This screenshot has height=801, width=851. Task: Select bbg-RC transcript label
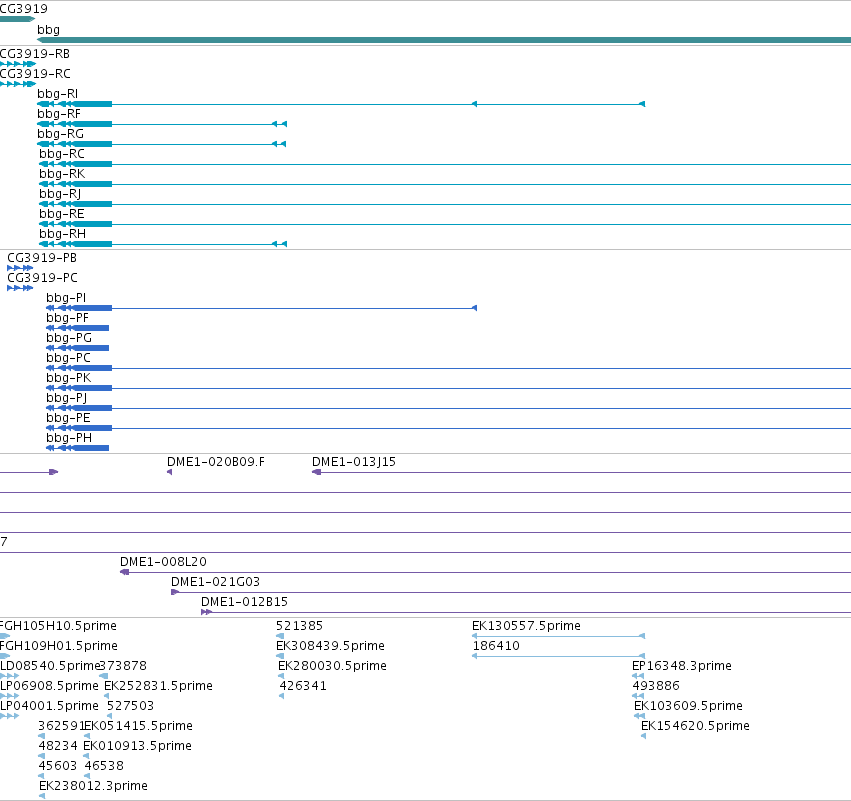[x=62, y=154]
